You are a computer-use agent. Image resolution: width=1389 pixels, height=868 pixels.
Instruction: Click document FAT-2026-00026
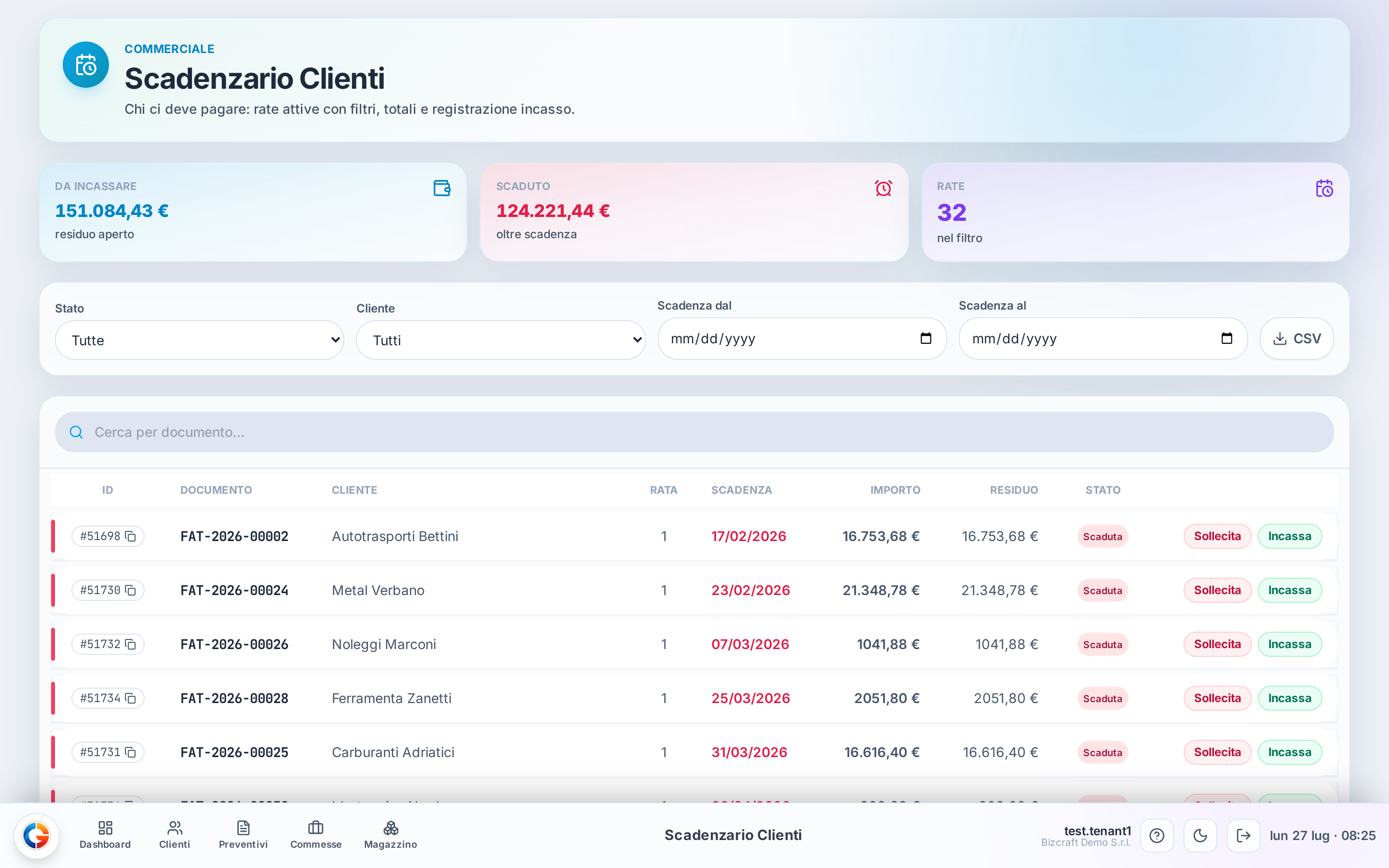[234, 644]
